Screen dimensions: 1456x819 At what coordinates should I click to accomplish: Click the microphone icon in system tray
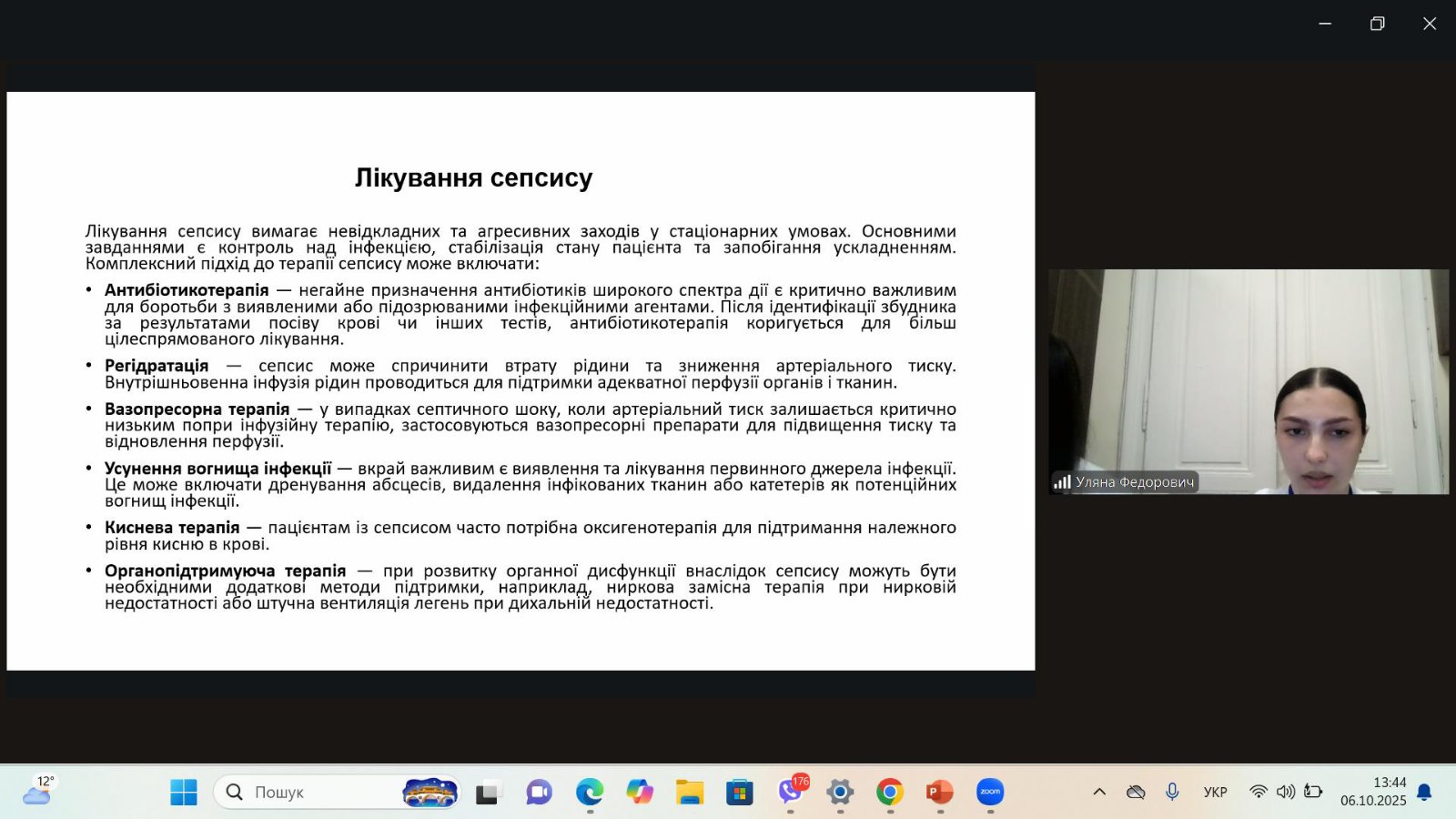click(1172, 792)
